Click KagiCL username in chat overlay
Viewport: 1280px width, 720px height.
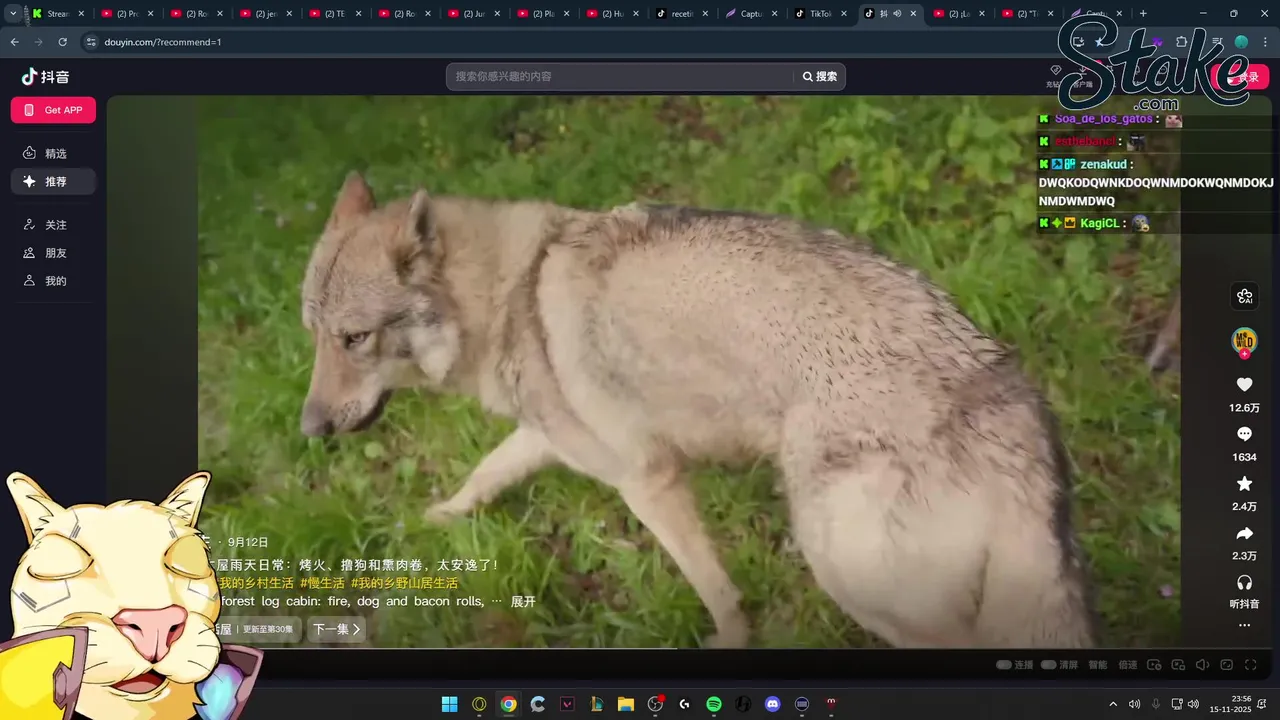point(1100,223)
